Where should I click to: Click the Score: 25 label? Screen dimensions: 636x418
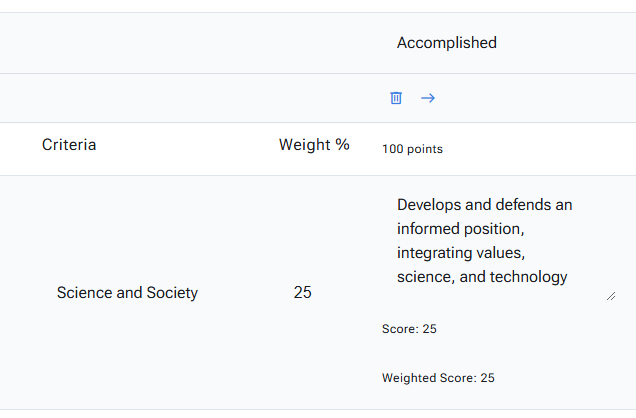coord(409,329)
